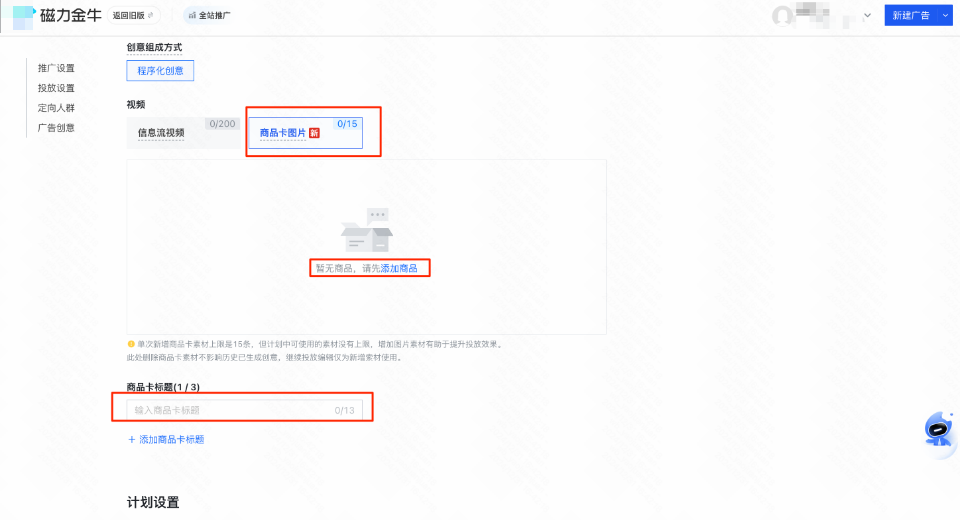Expand the account dropdown arrow

point(866,16)
